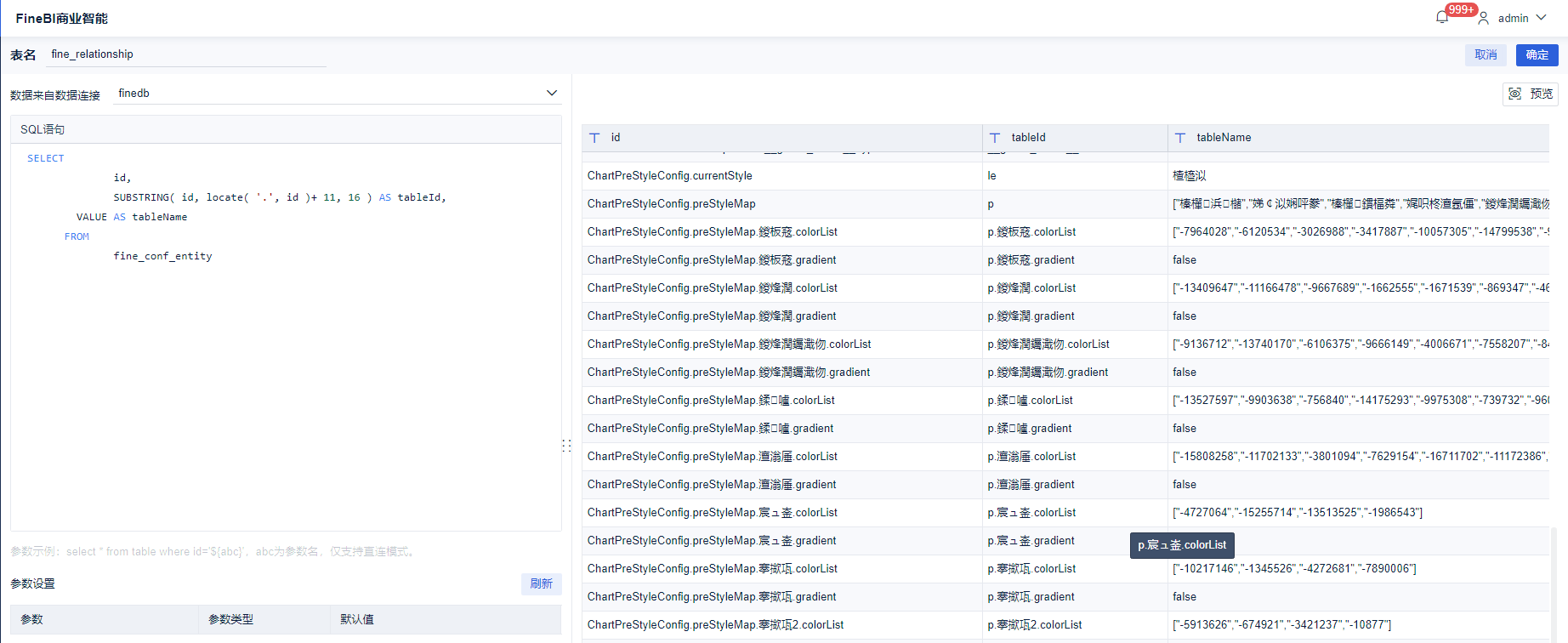This screenshot has width=1568, height=643.
Task: Click the tableName cell ["-4727064","-15255714"...
Action: coord(1359,513)
